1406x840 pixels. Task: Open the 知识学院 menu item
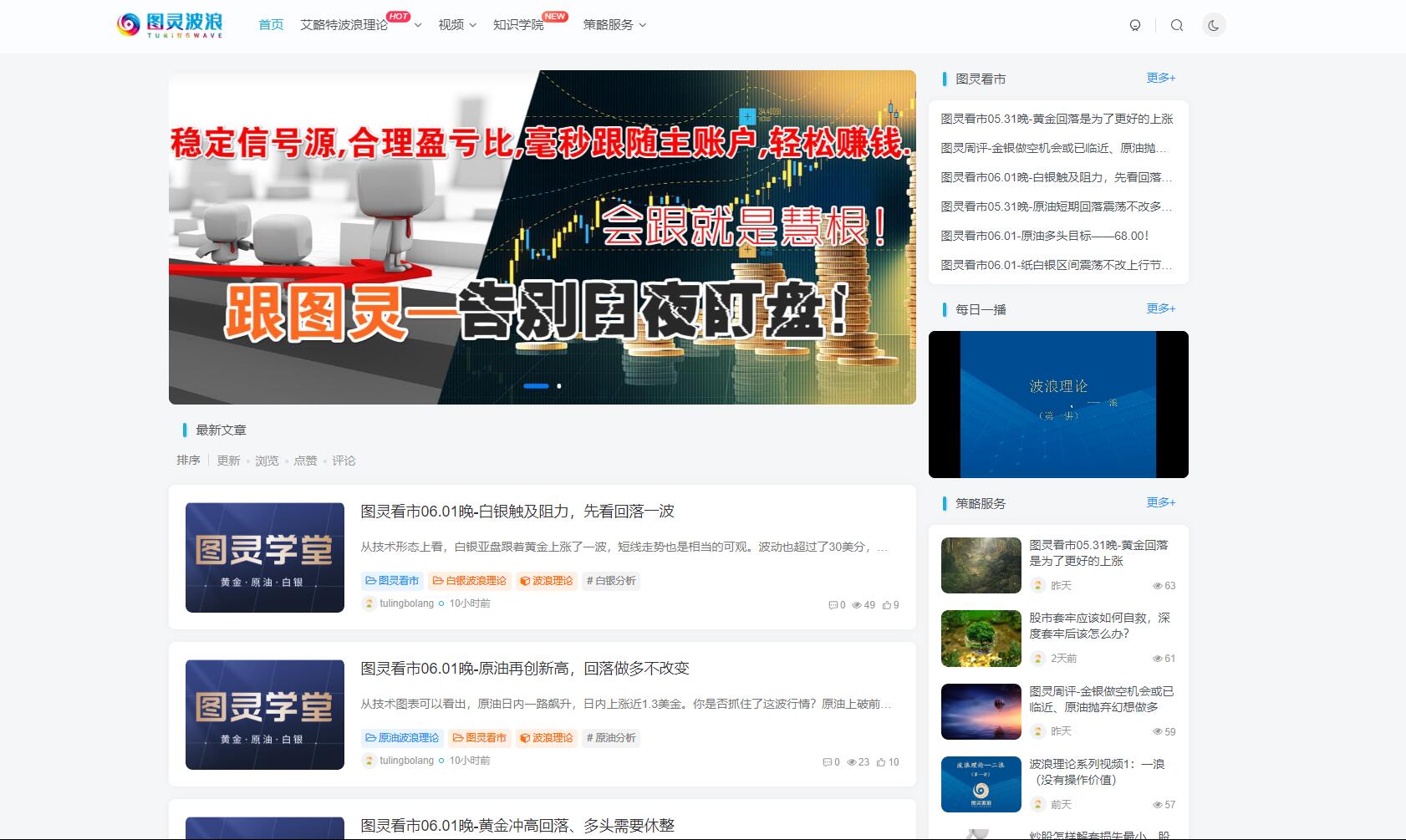click(517, 25)
